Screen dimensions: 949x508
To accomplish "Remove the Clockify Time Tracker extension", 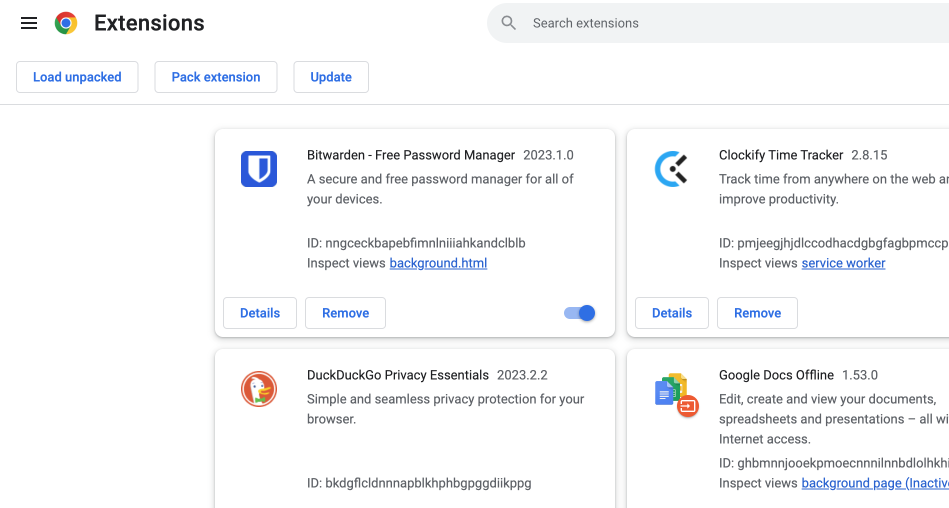I will tap(758, 313).
